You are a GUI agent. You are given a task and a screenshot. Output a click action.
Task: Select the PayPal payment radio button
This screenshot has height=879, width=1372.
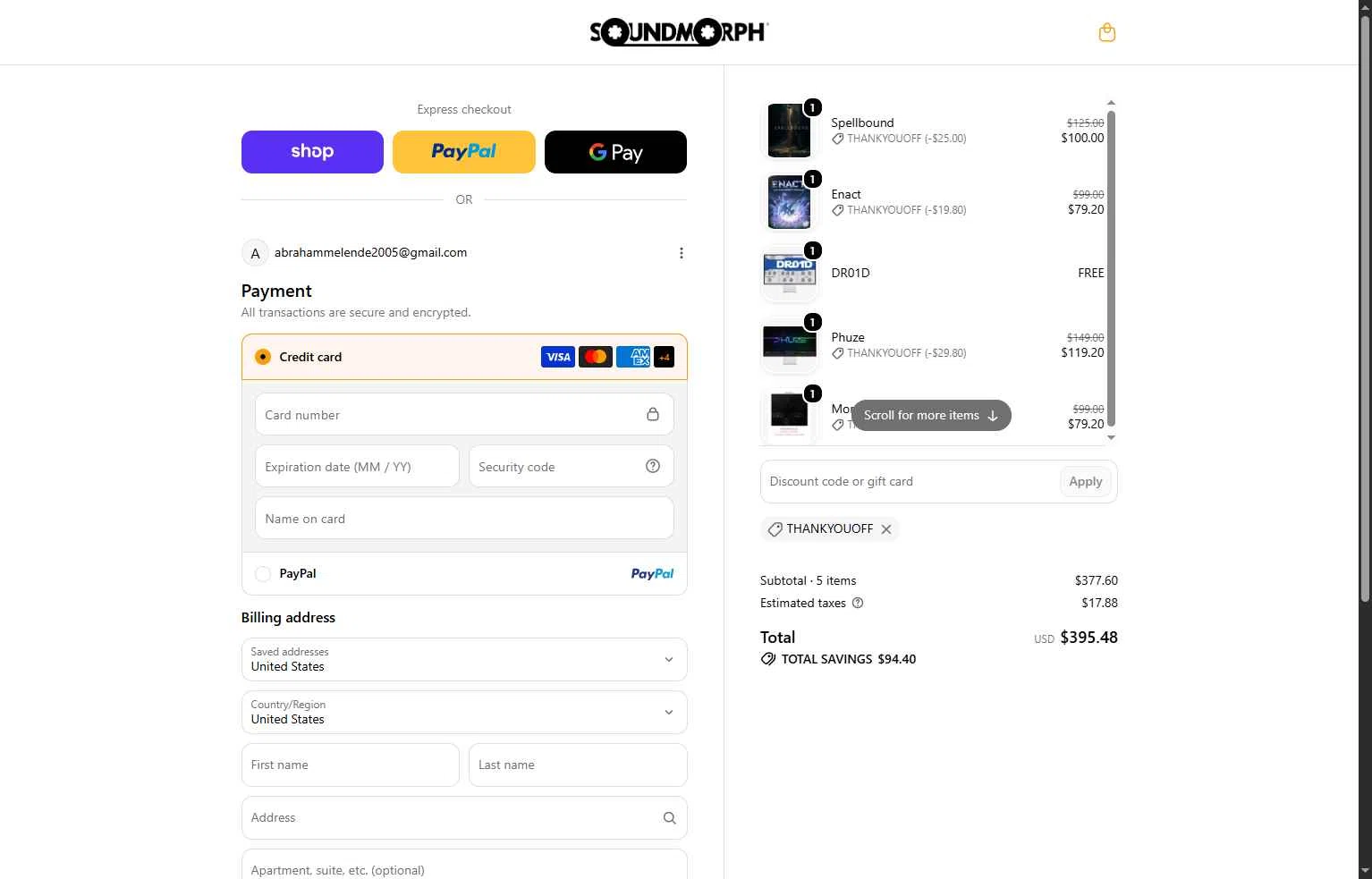(x=263, y=574)
